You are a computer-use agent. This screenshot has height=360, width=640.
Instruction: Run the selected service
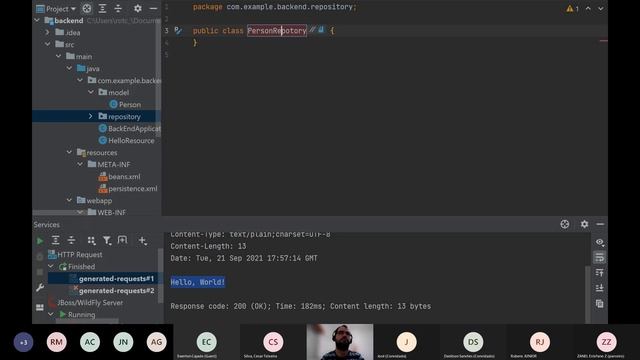click(40, 241)
